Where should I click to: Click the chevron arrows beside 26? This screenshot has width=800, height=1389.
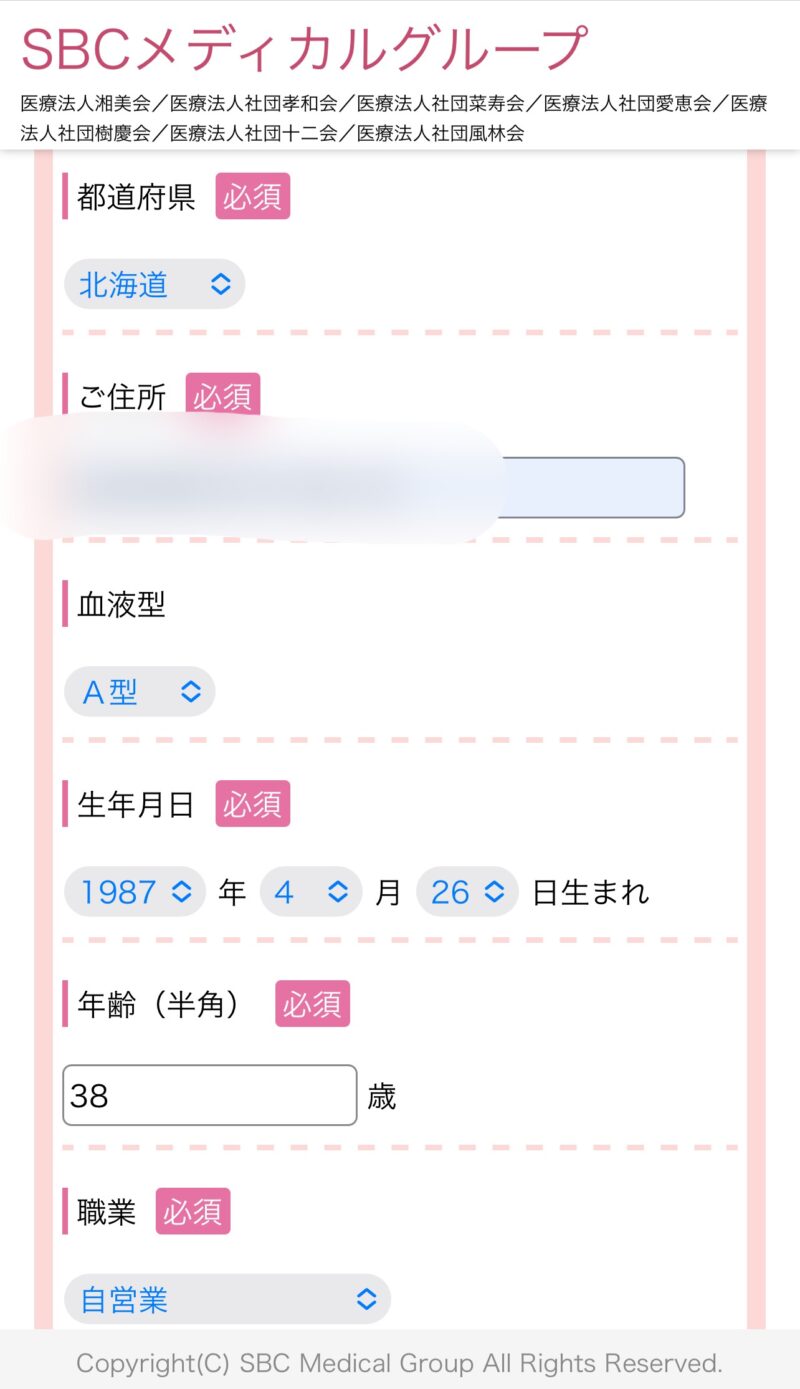tap(494, 892)
